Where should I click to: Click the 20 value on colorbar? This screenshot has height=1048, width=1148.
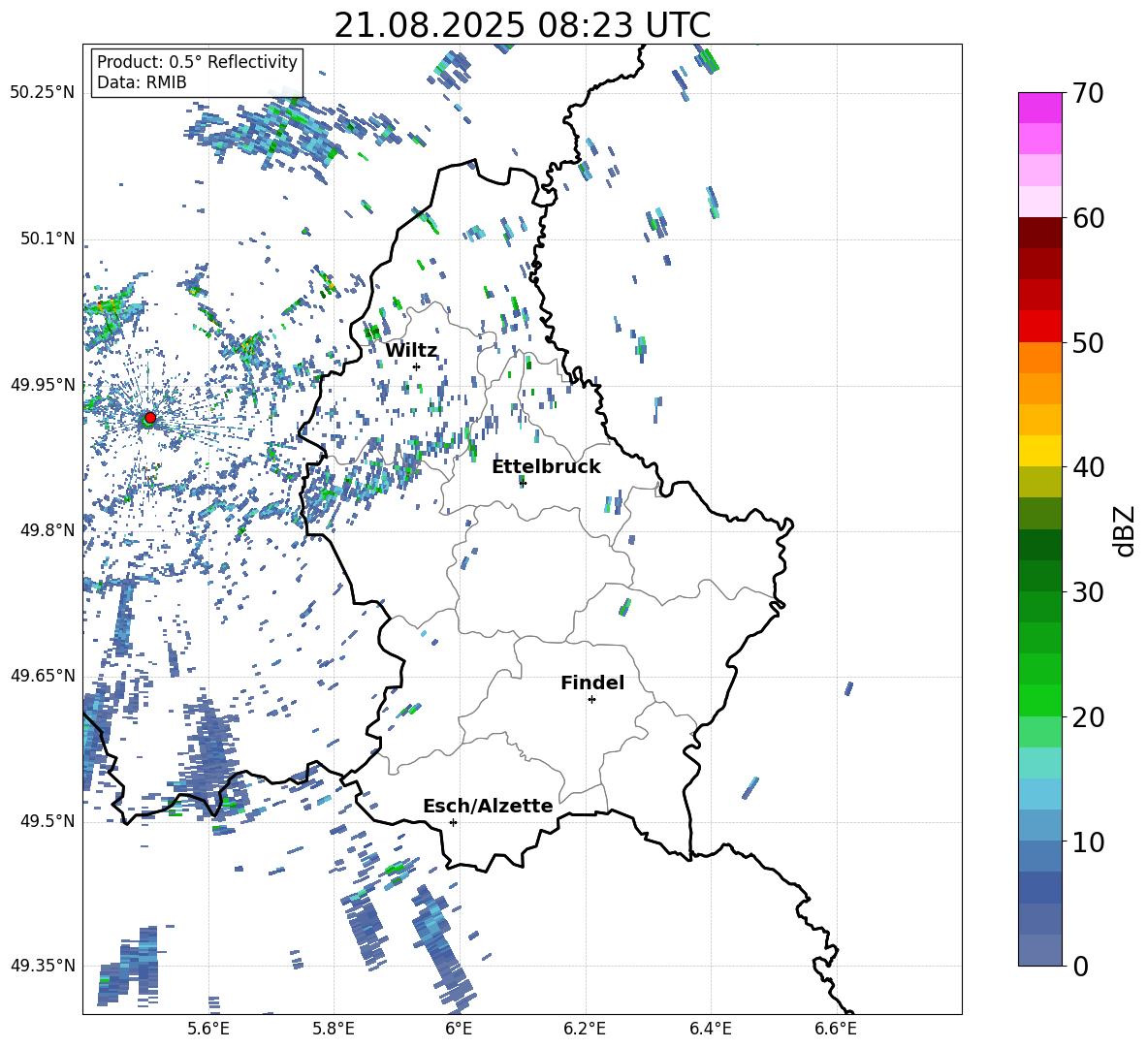pos(1088,716)
